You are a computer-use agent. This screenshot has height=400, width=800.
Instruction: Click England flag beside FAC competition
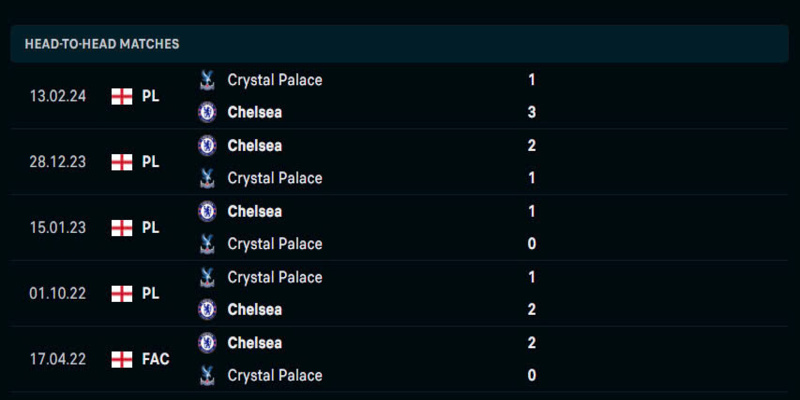tap(122, 359)
